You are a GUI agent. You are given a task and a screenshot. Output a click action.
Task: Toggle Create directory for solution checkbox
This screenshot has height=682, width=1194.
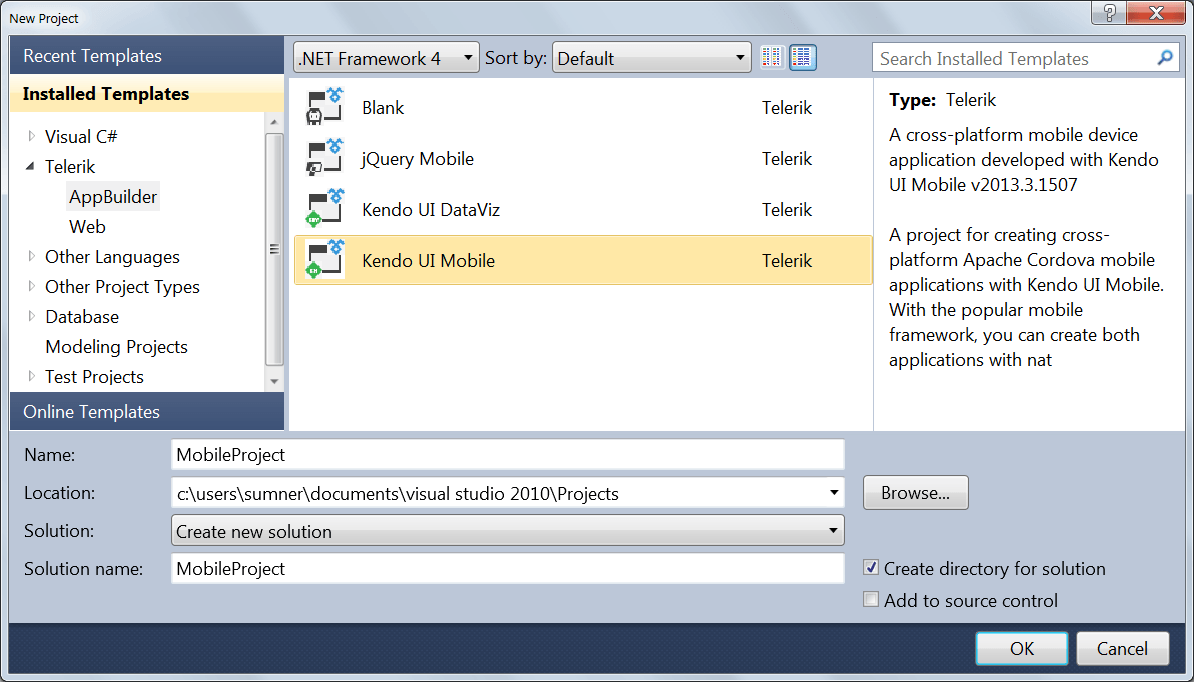pyautogui.click(x=871, y=568)
